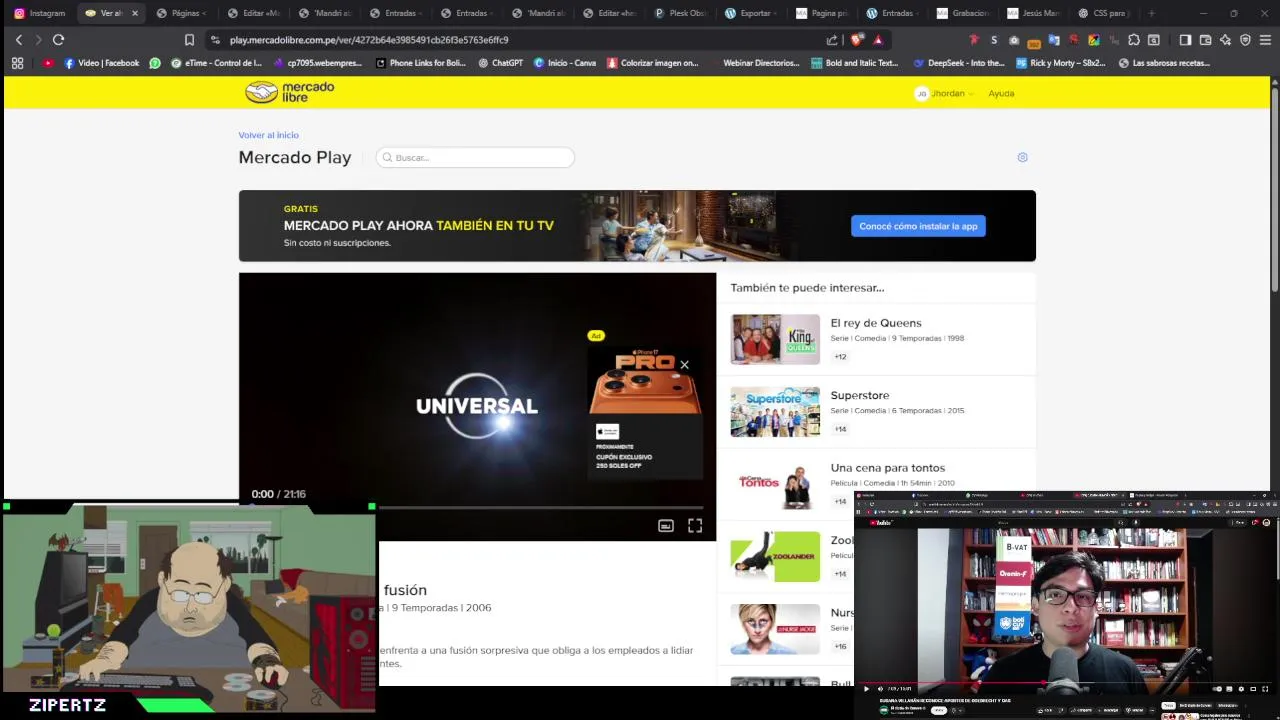Open the bookmarks apps grid icon
This screenshot has height=720, width=1280.
(17, 63)
